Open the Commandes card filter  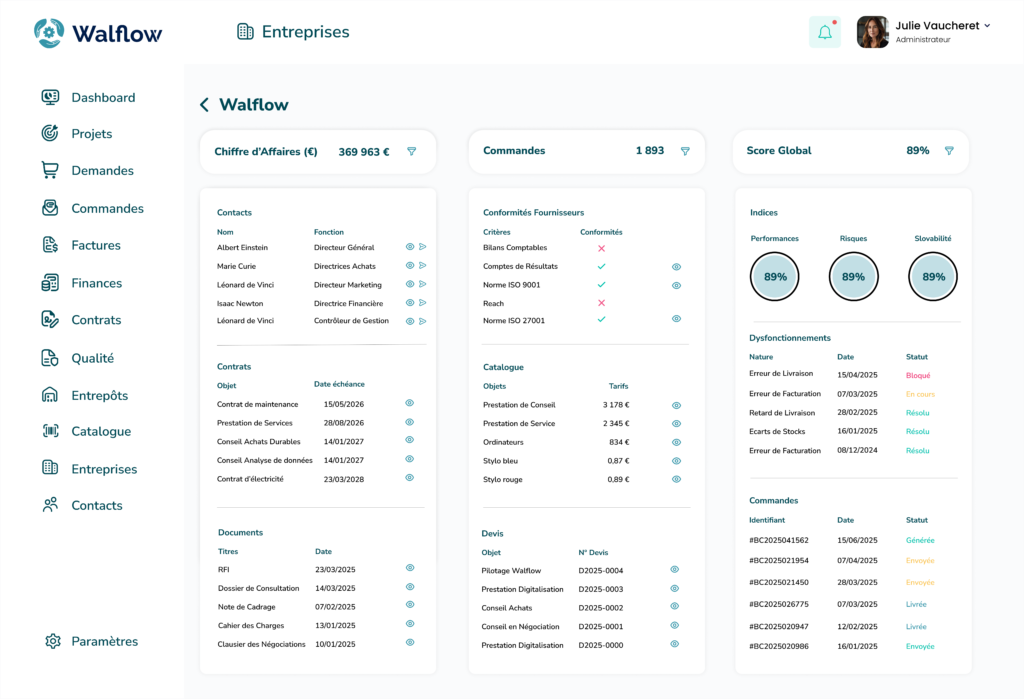coord(685,151)
